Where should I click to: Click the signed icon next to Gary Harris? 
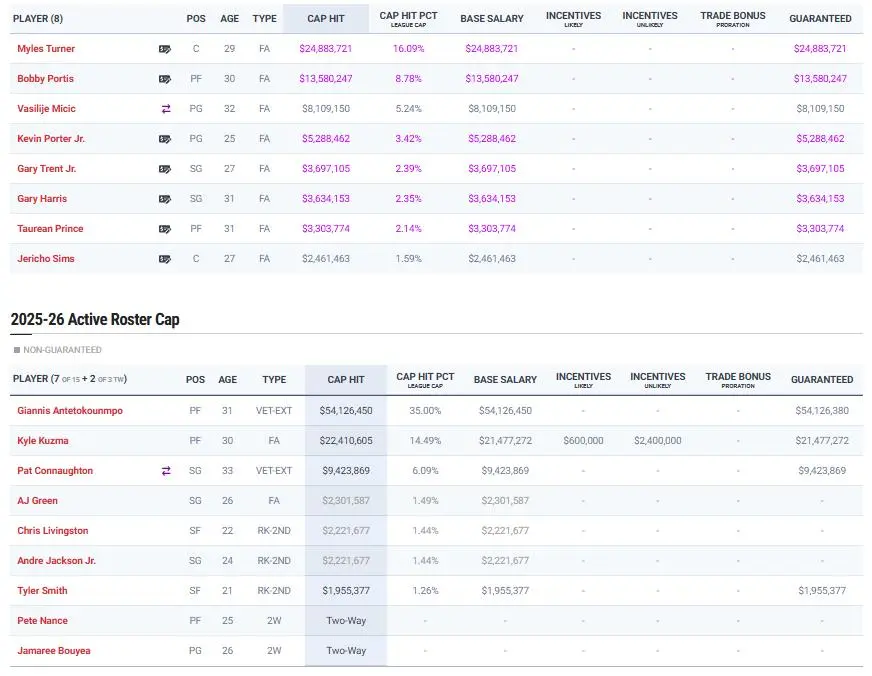[x=165, y=199]
